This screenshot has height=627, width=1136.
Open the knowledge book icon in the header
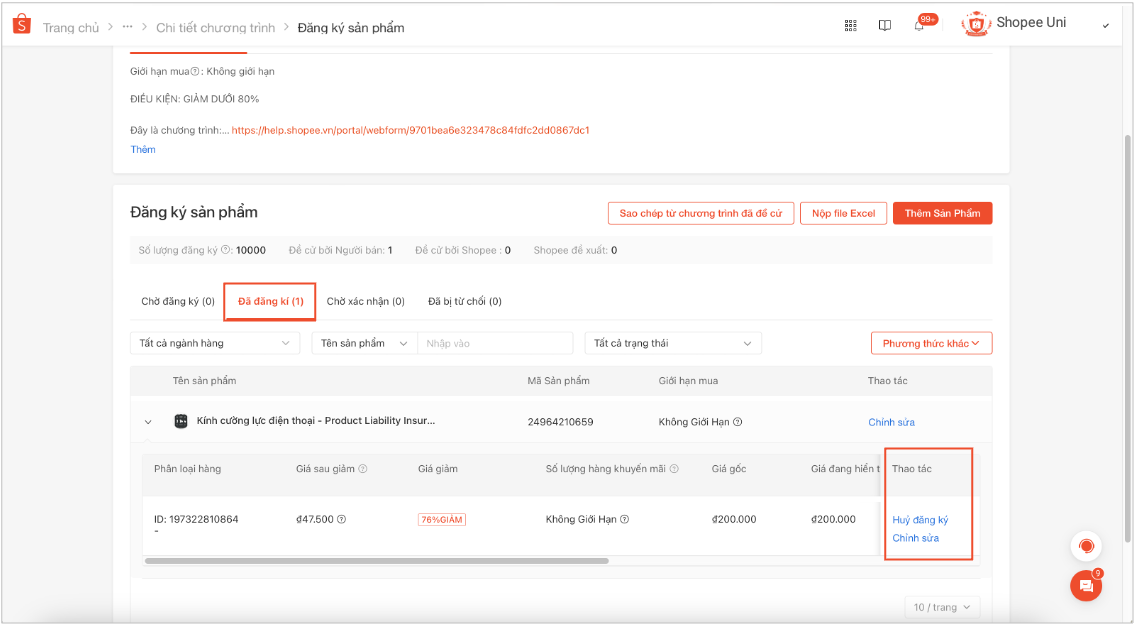pos(885,24)
